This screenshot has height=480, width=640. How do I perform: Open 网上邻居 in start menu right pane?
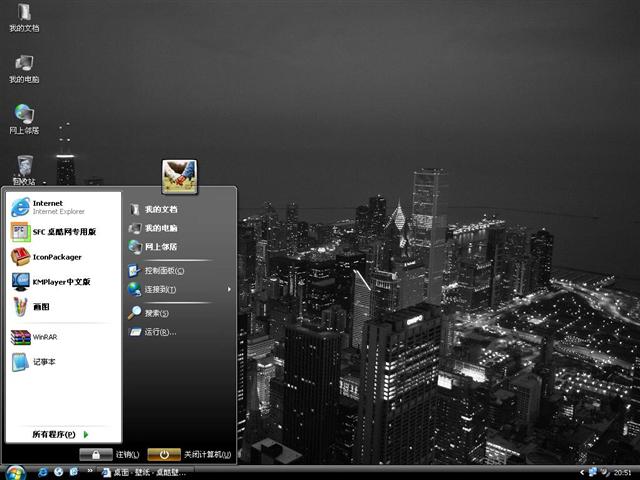[x=153, y=247]
